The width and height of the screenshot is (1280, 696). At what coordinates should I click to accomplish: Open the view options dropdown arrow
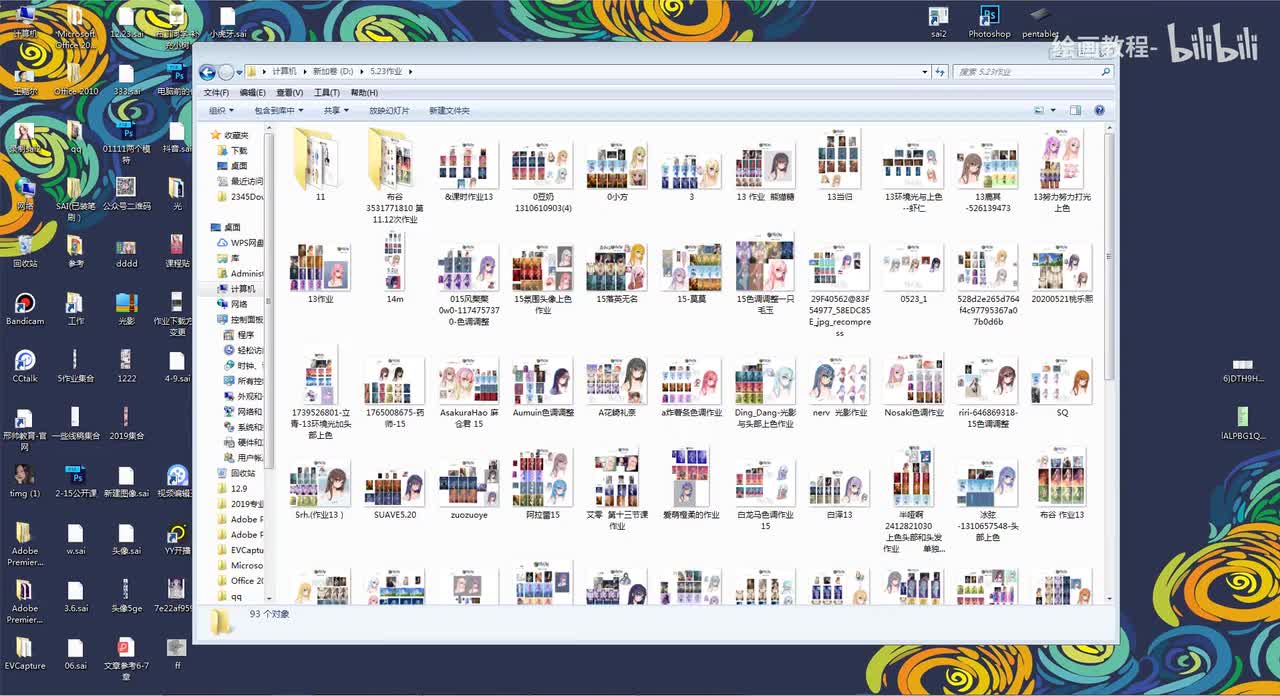pos(1052,110)
